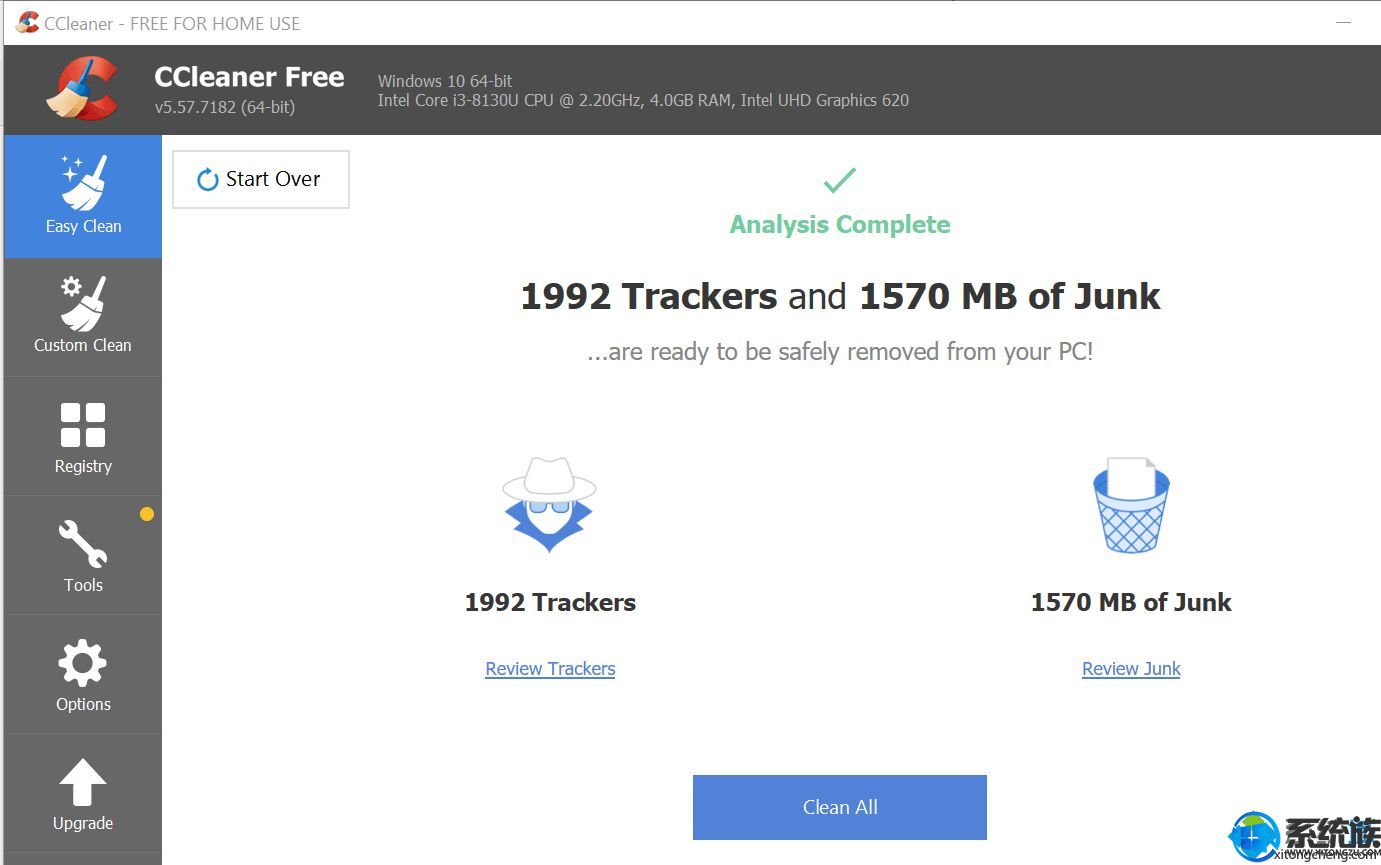Click the Windows 10 64-bit system info

[x=445, y=81]
